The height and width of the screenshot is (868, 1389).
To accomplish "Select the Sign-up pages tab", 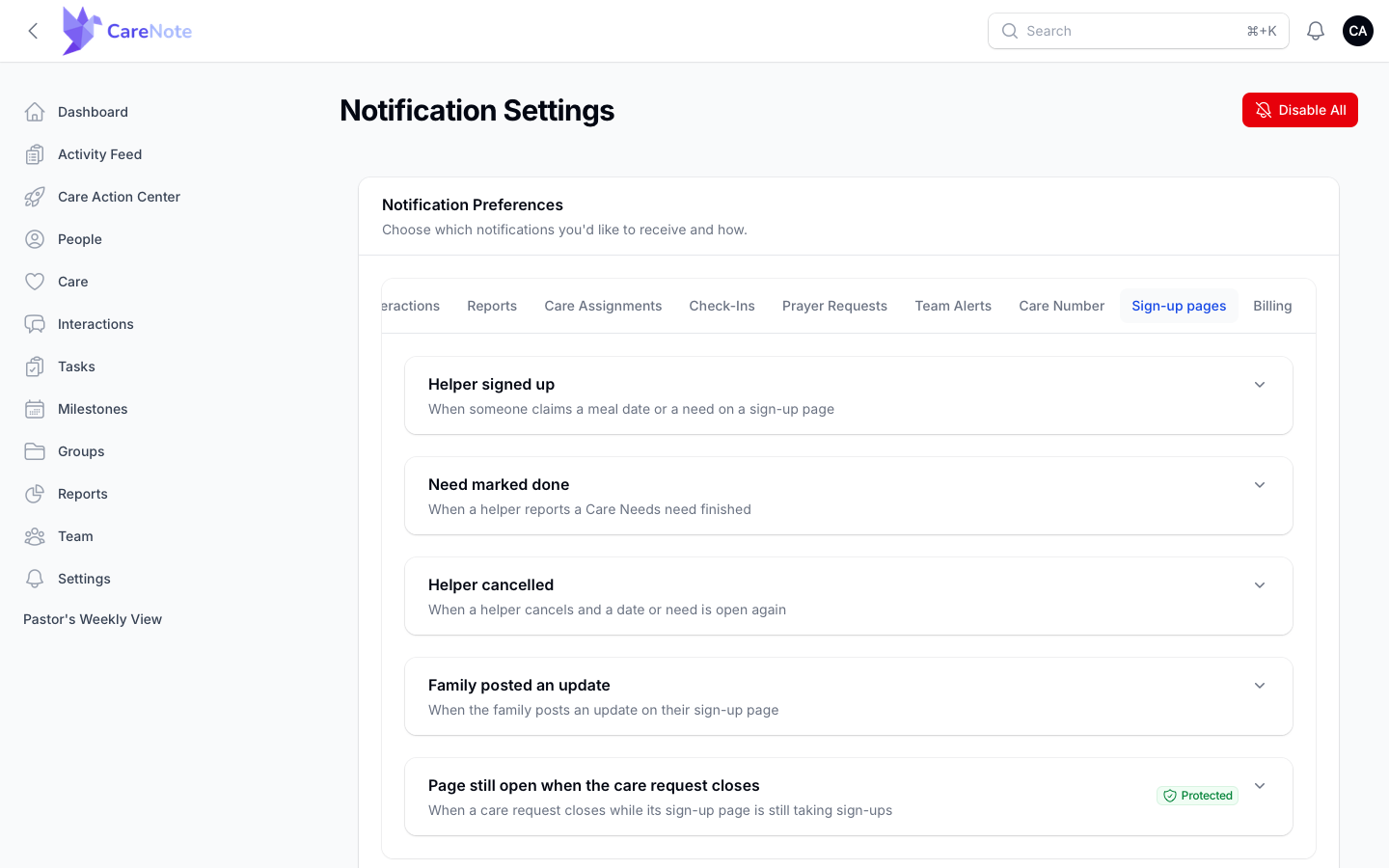I will click(x=1179, y=306).
